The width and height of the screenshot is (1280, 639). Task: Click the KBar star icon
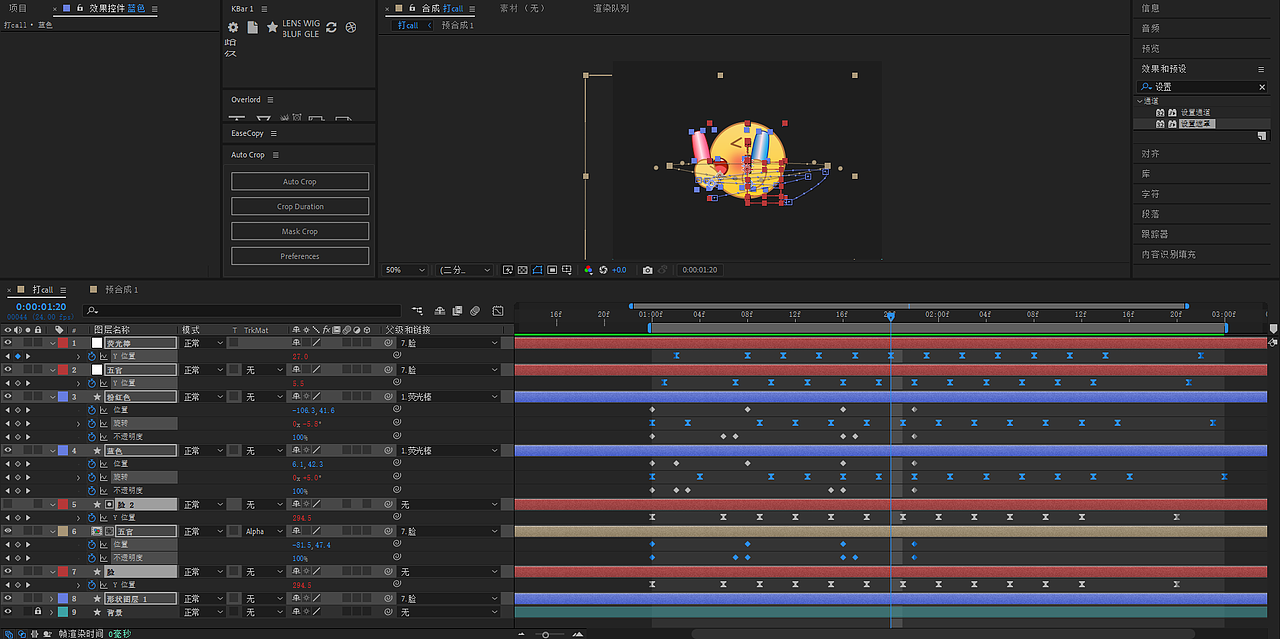(272, 28)
